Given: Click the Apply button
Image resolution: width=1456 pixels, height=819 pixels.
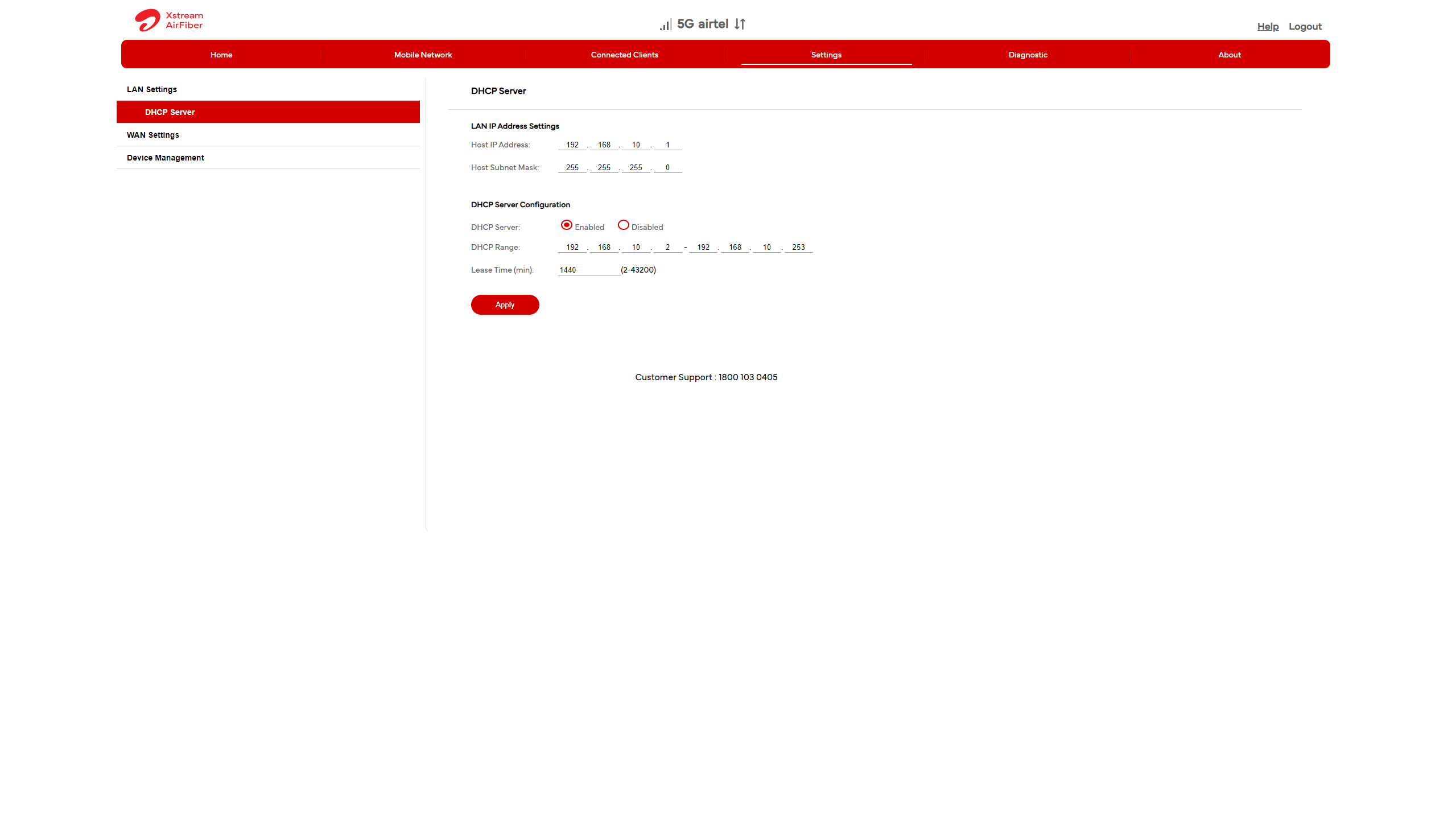Looking at the screenshot, I should coord(505,304).
